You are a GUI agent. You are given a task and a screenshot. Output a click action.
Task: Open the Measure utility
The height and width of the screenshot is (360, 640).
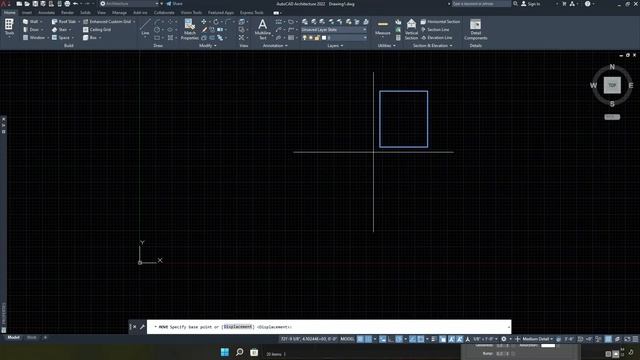(382, 28)
